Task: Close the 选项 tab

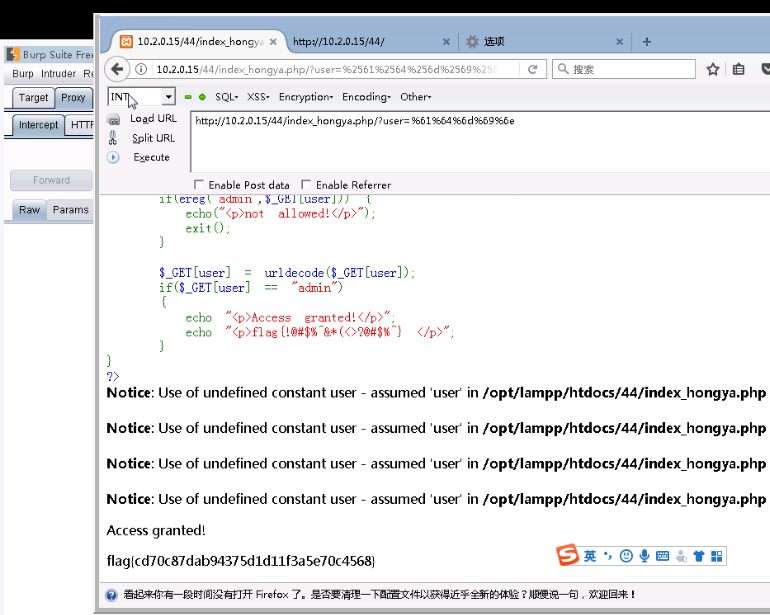Action: tap(619, 42)
